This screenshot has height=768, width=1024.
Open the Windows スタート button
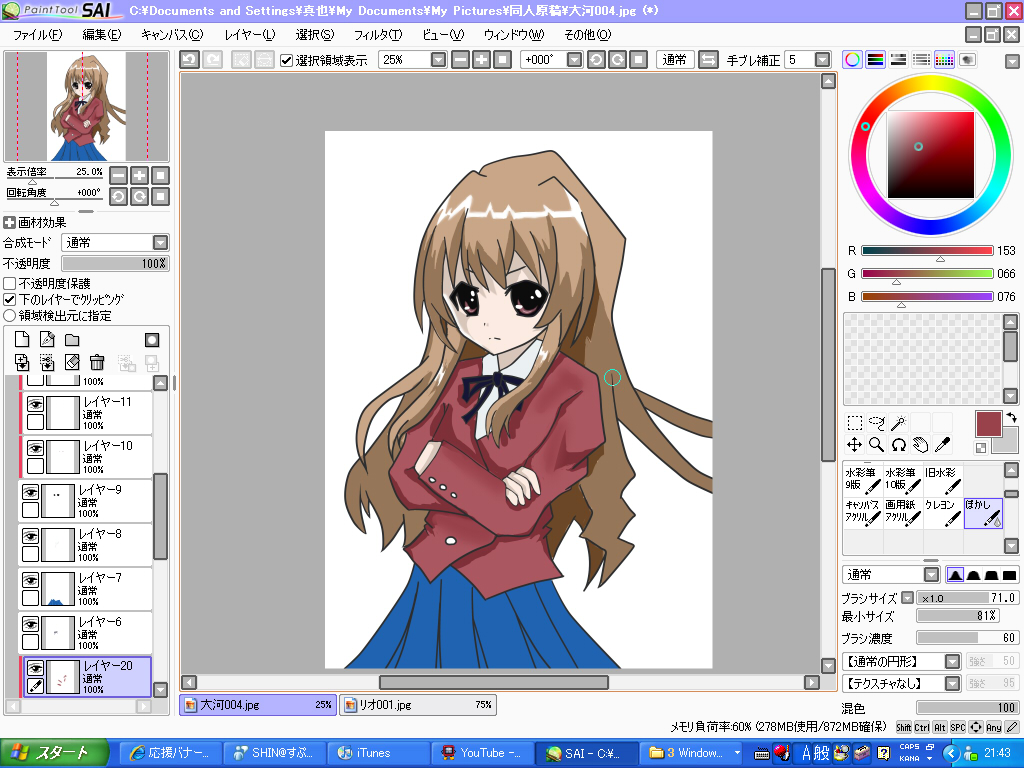tap(55, 753)
